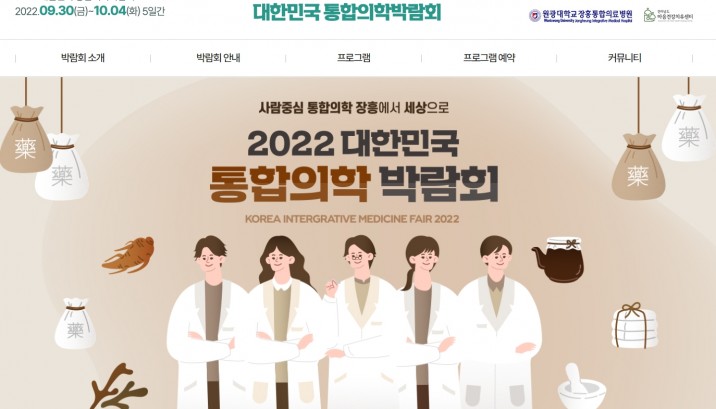Click the deer antler illustration at bottom left
The height and width of the screenshot is (409, 716).
[118, 387]
